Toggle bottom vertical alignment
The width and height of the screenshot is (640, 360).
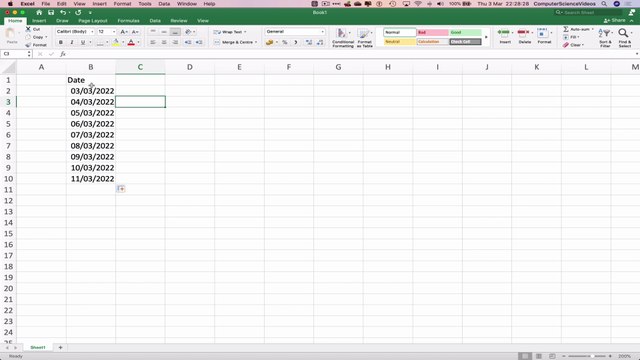175,32
